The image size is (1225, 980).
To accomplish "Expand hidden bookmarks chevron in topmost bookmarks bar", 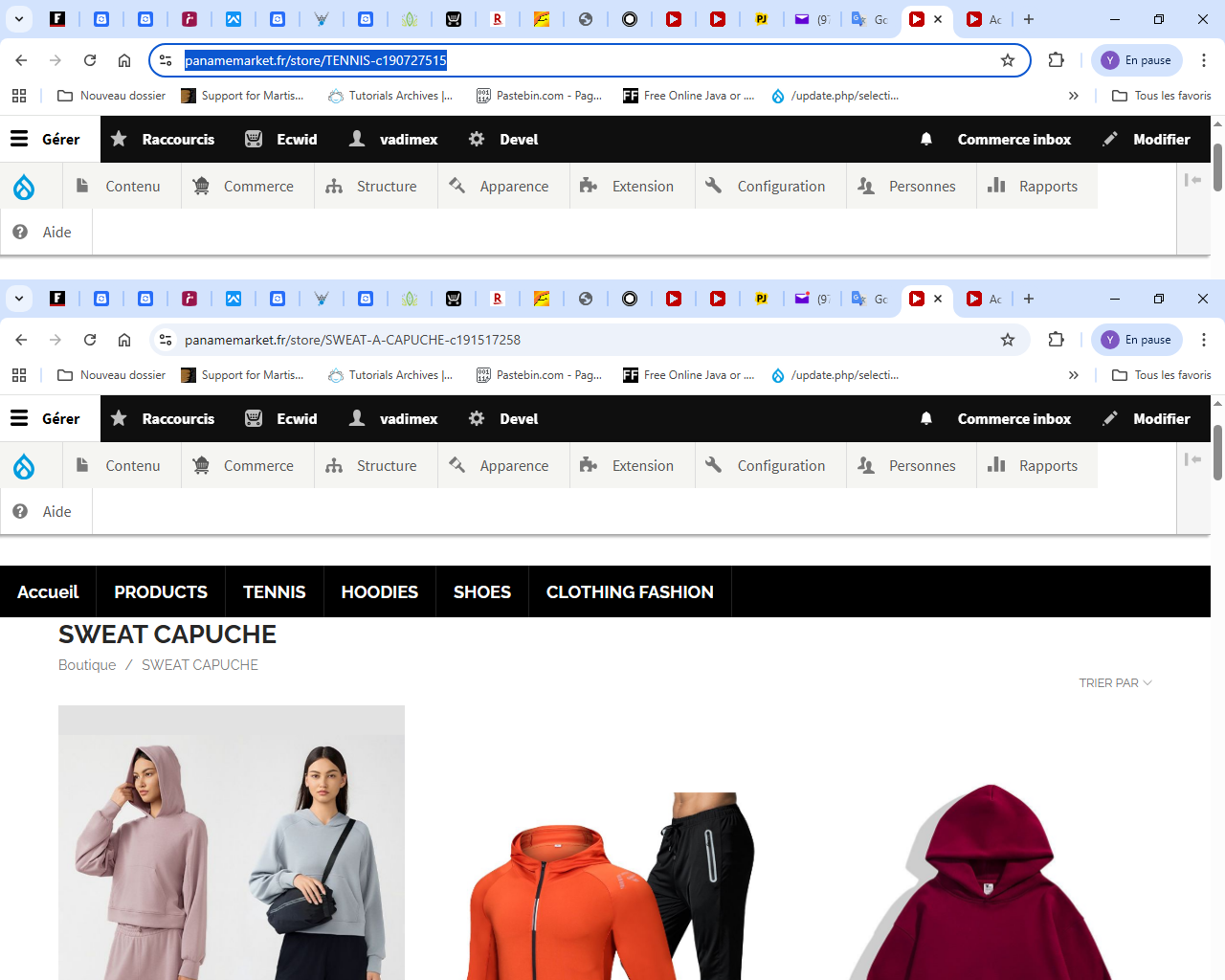I will [x=1074, y=96].
